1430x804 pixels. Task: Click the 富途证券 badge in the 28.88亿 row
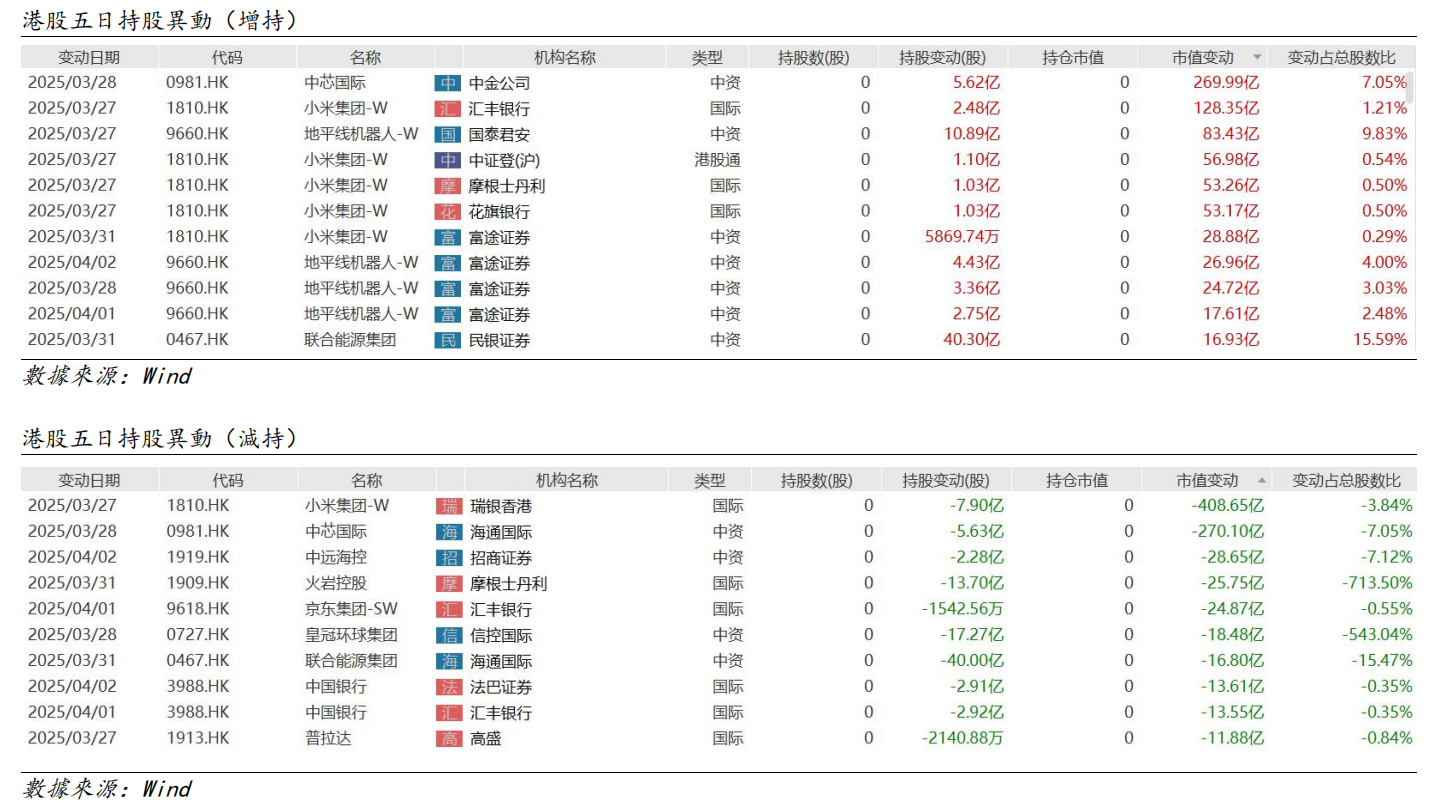(449, 237)
